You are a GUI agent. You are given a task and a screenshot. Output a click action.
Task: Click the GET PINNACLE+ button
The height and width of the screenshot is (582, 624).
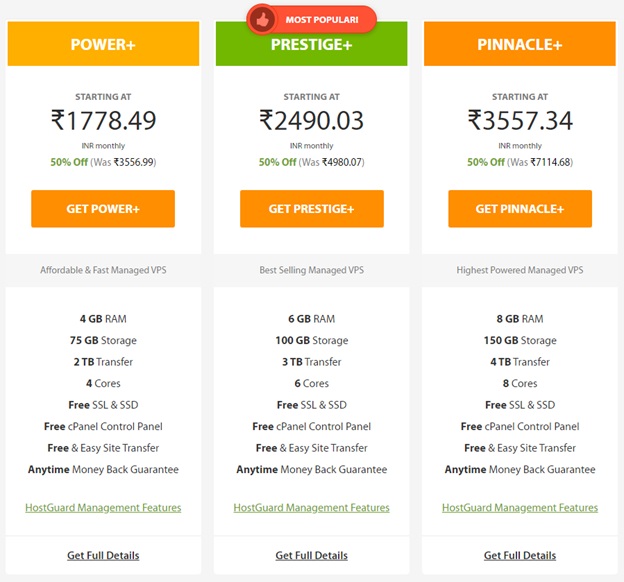pos(520,209)
